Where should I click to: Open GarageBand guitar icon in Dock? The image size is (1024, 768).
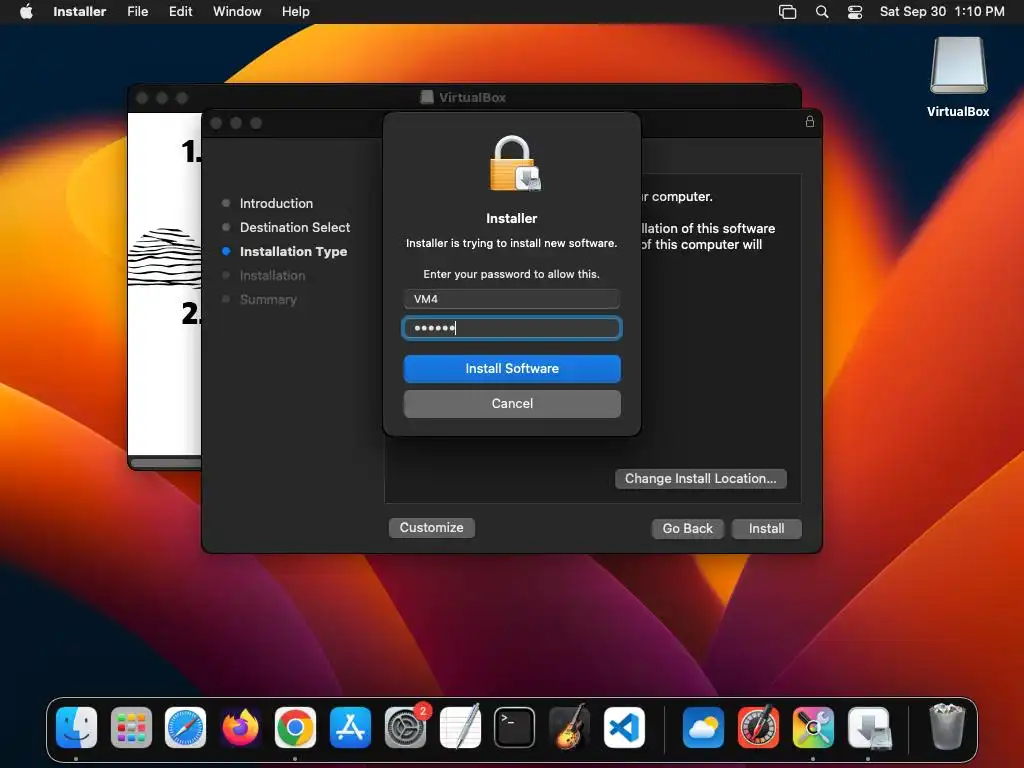[569, 728]
